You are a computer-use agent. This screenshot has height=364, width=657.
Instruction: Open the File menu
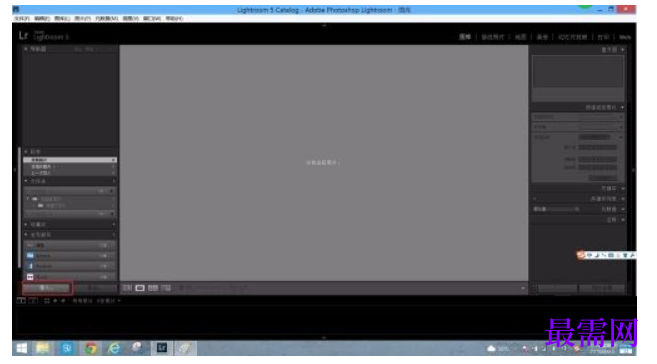[21, 18]
